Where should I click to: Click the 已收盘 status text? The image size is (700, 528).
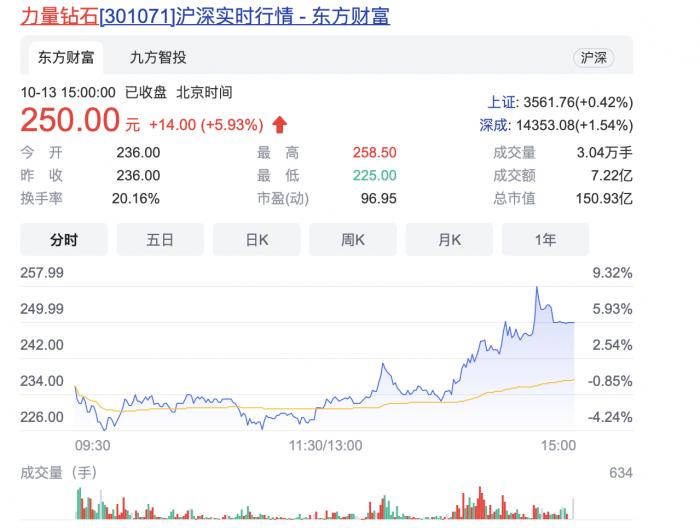pyautogui.click(x=146, y=92)
